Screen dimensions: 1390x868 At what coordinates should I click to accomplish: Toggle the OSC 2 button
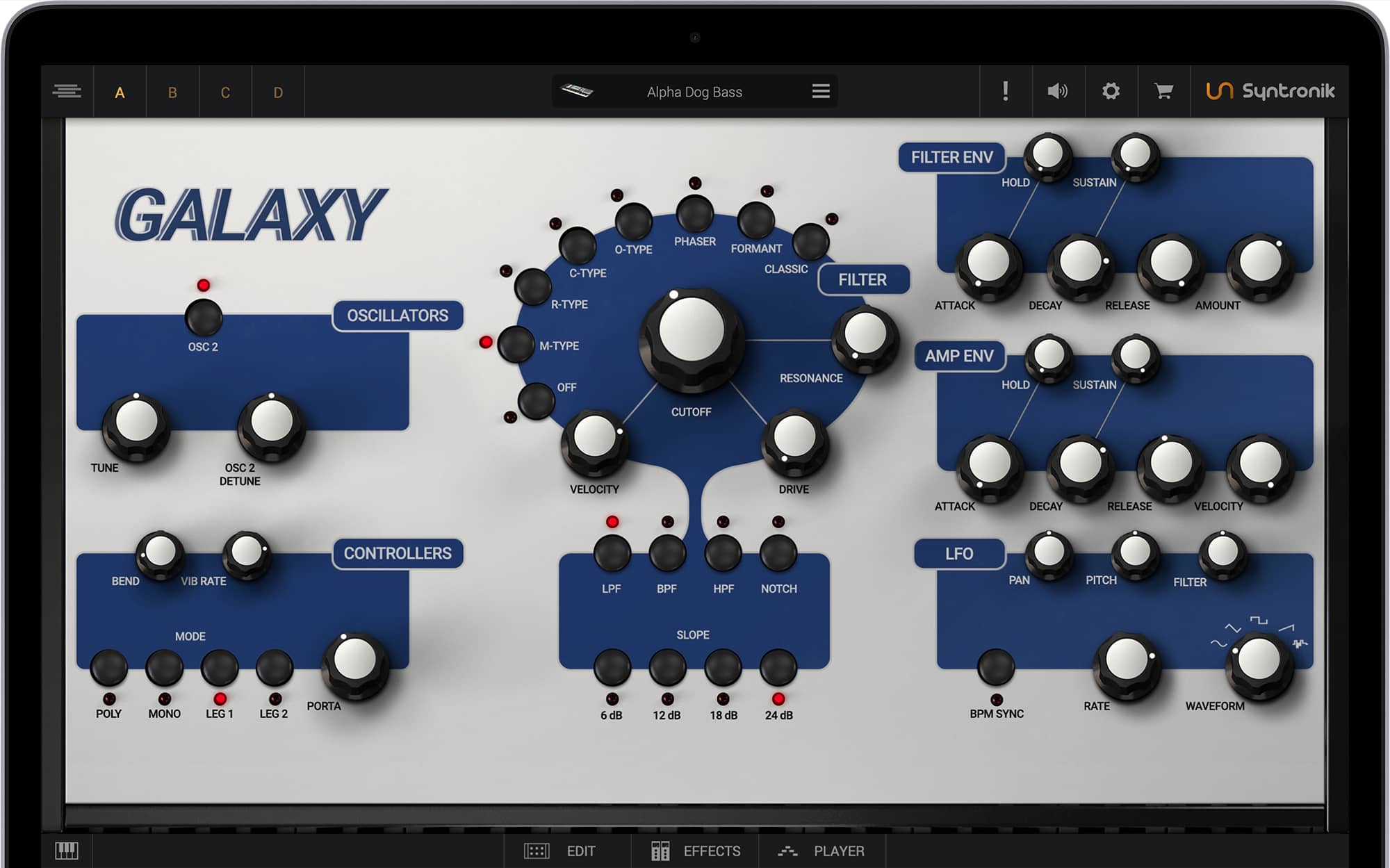click(x=204, y=318)
